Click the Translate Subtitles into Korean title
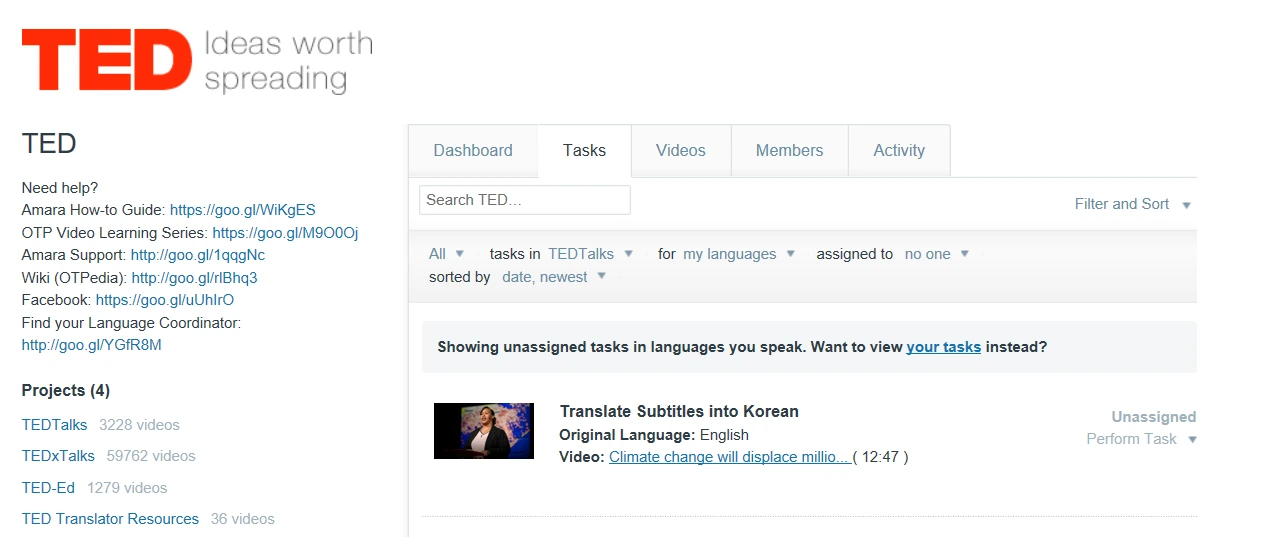This screenshot has height=537, width=1264. 679,411
